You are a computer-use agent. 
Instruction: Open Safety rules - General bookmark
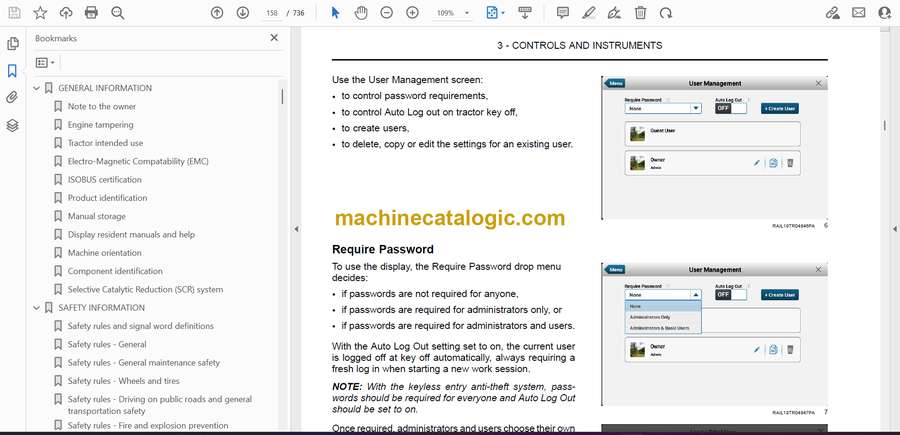point(107,344)
